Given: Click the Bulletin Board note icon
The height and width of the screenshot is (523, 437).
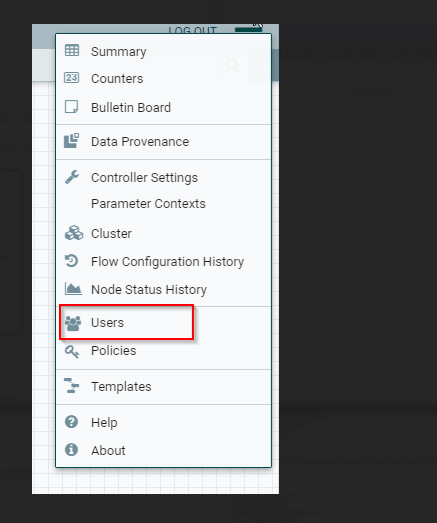Looking at the screenshot, I should pyautogui.click(x=71, y=107).
